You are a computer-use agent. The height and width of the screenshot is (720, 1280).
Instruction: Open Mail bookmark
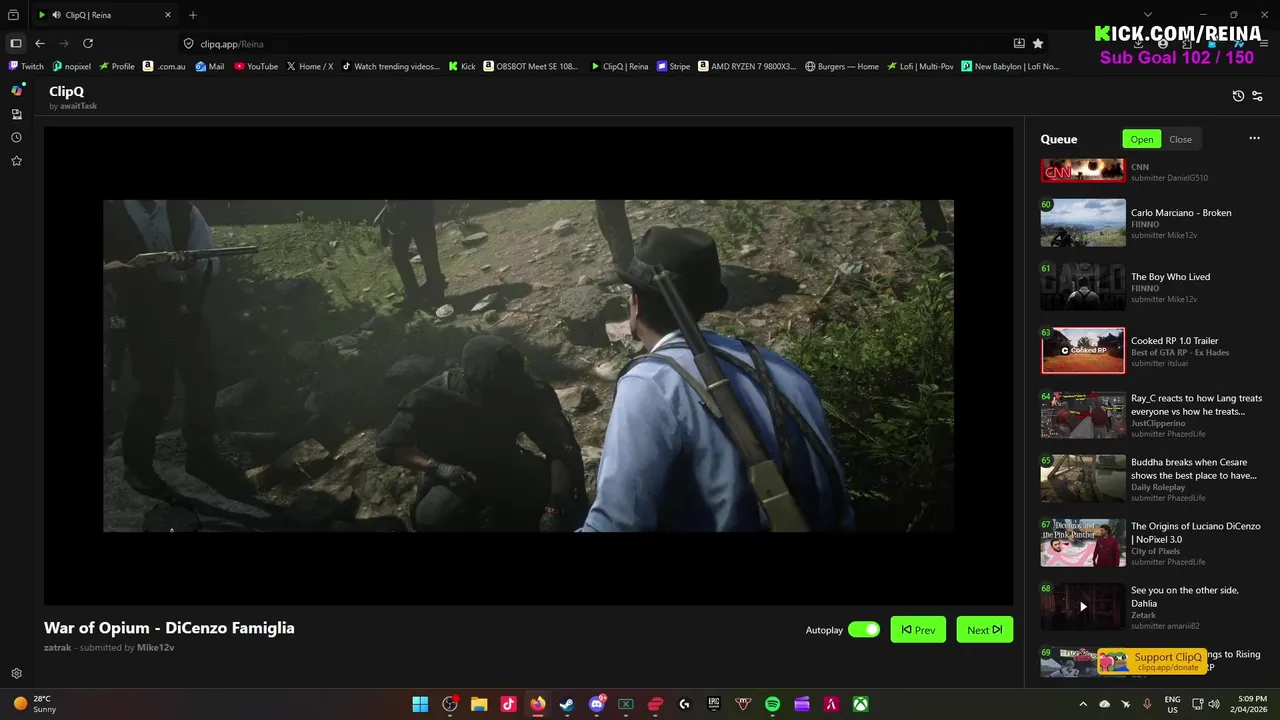tap(210, 67)
